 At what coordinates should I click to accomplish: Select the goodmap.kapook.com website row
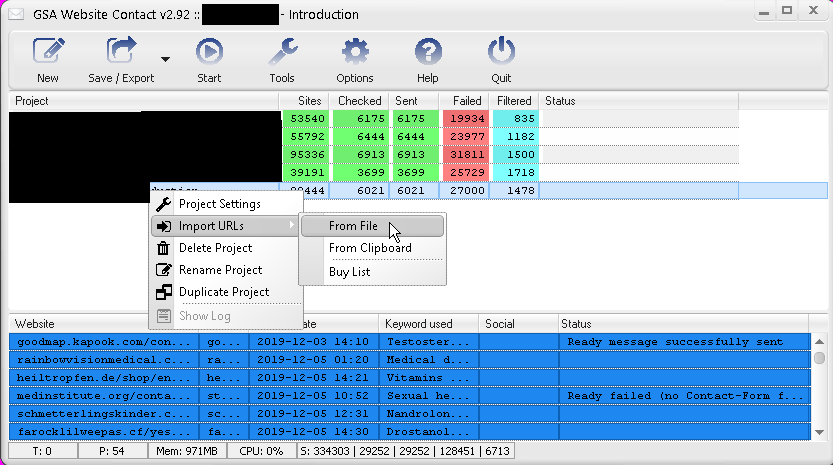click(410, 342)
